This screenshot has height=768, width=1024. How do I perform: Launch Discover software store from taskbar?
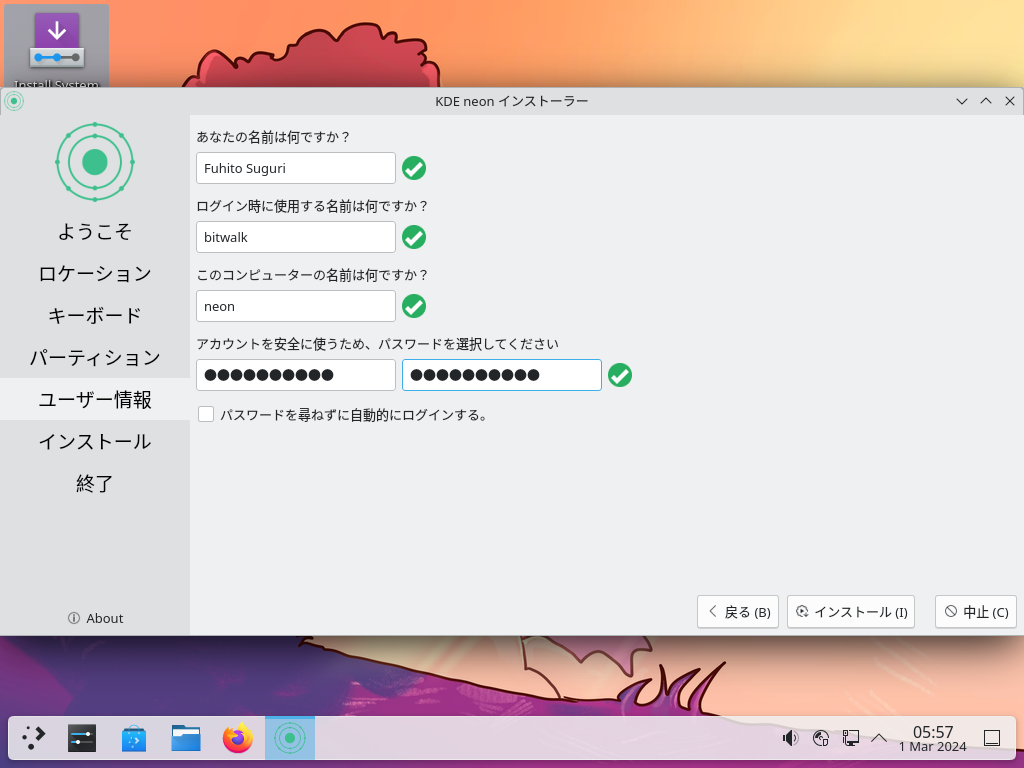click(134, 738)
